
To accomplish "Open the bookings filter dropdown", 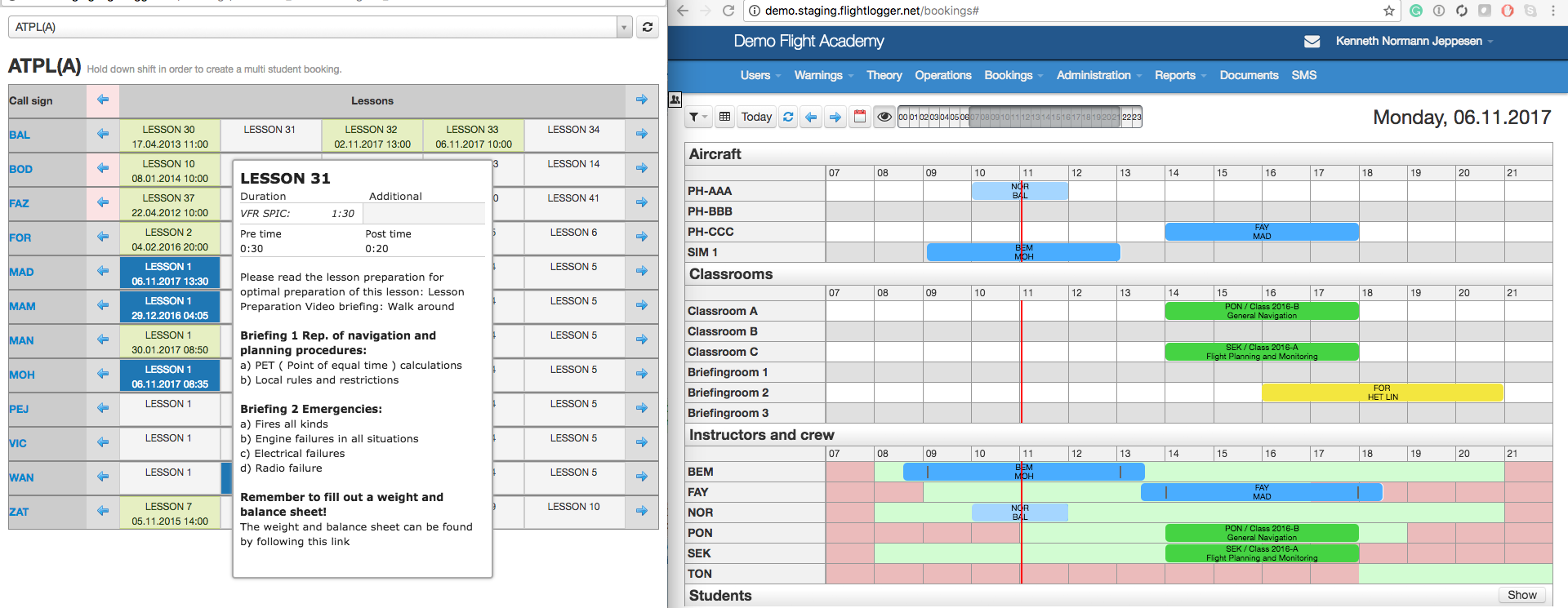I will click(x=698, y=117).
